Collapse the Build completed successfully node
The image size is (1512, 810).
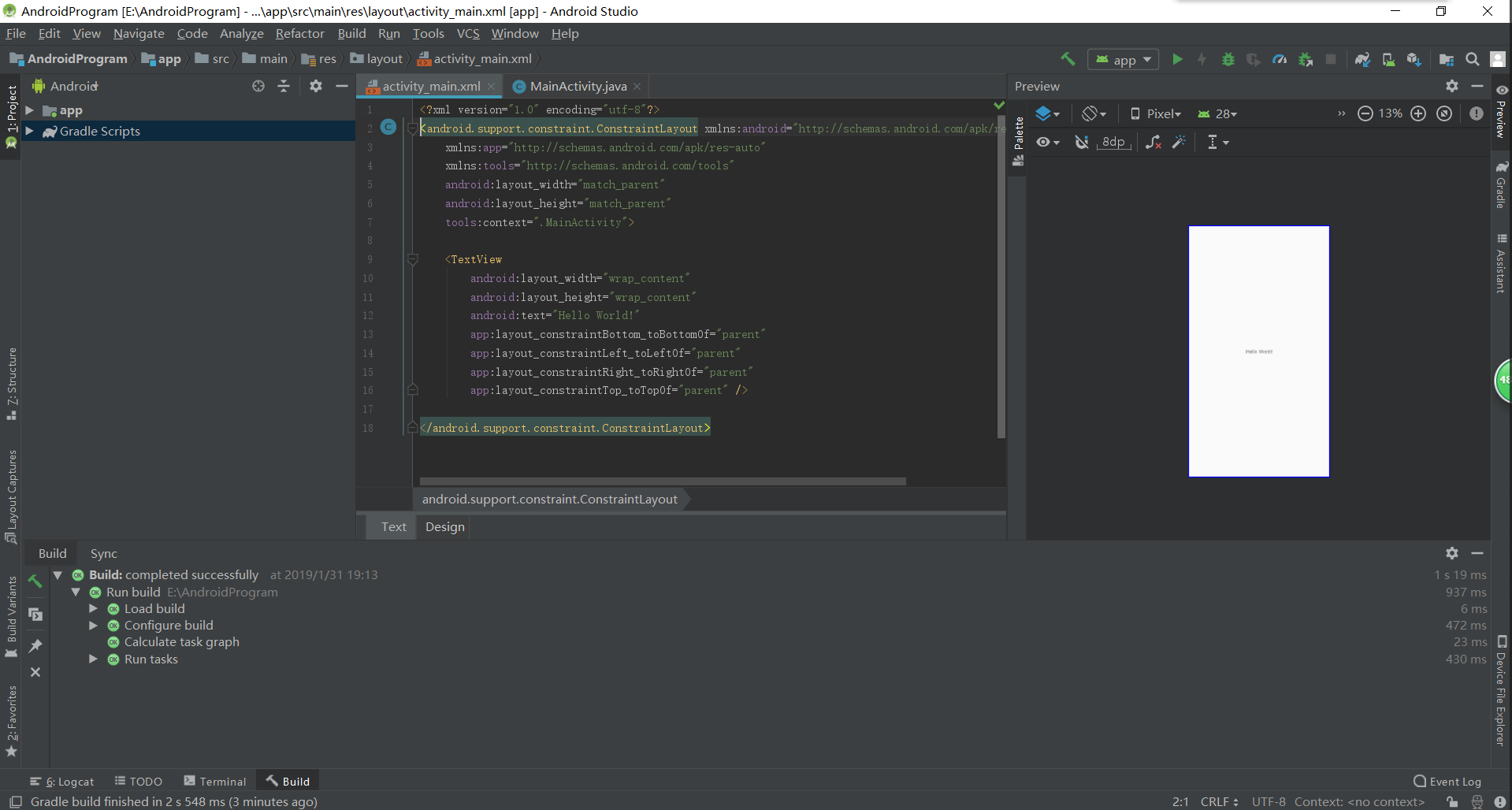(x=58, y=575)
